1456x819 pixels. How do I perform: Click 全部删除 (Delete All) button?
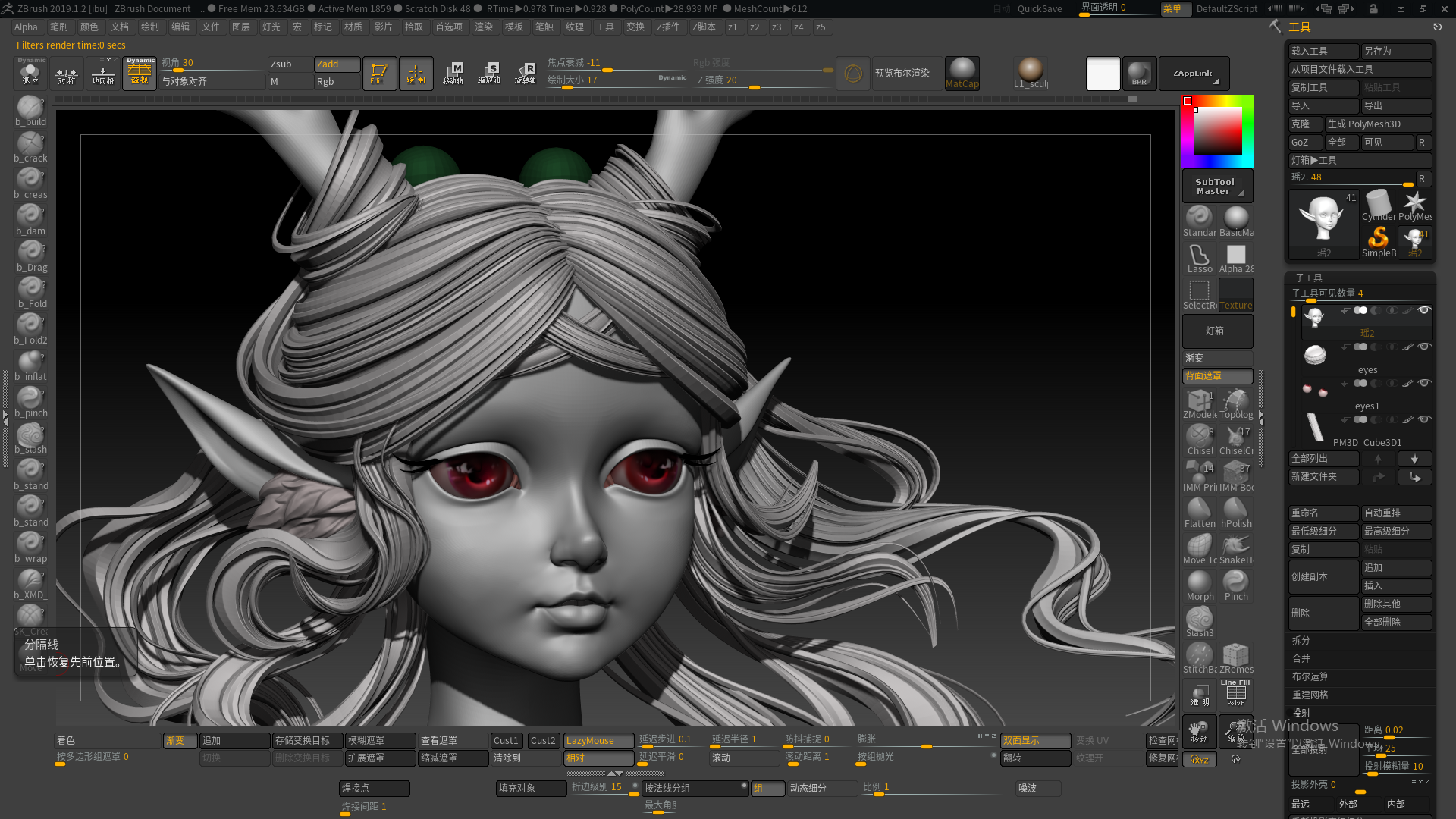pyautogui.click(x=1397, y=622)
